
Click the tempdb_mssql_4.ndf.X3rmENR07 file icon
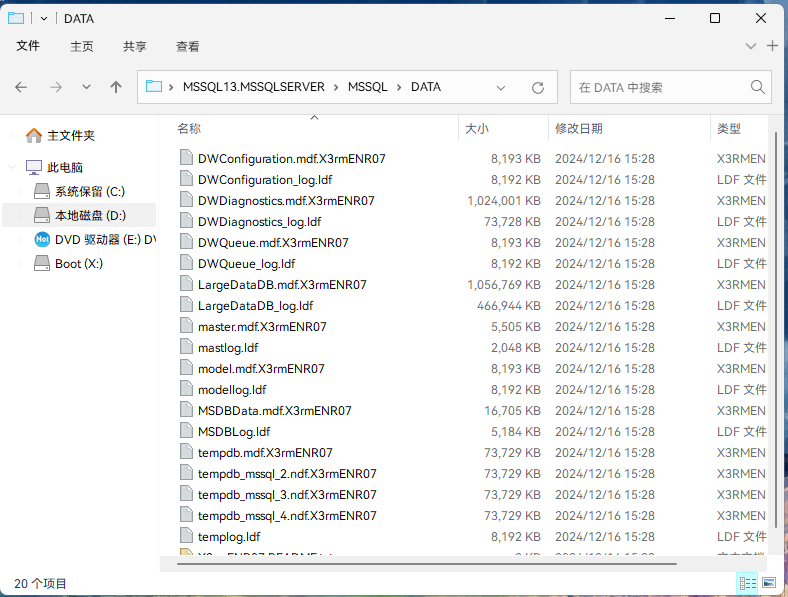(186, 515)
